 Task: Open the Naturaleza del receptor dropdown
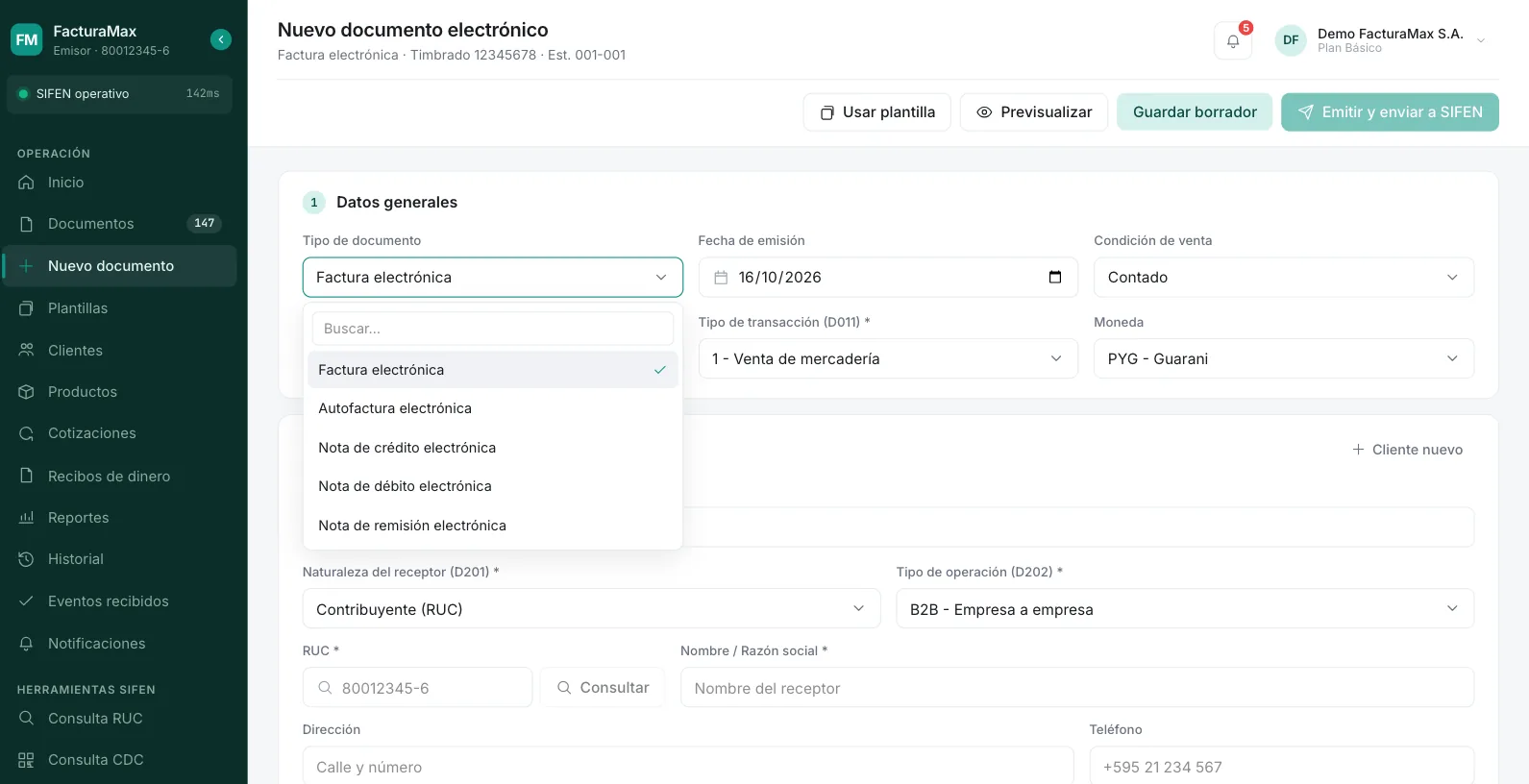point(591,609)
